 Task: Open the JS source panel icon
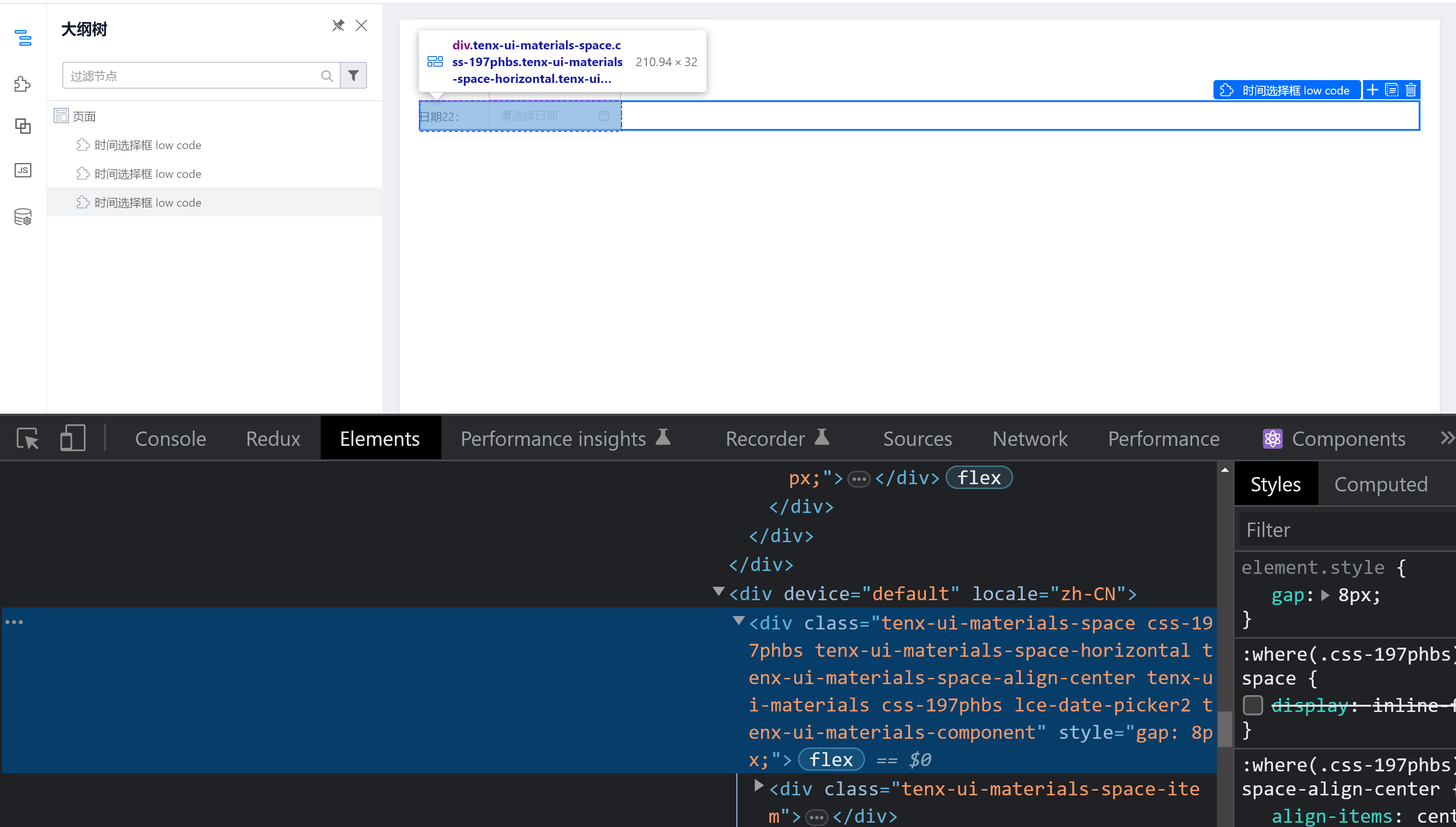click(23, 170)
